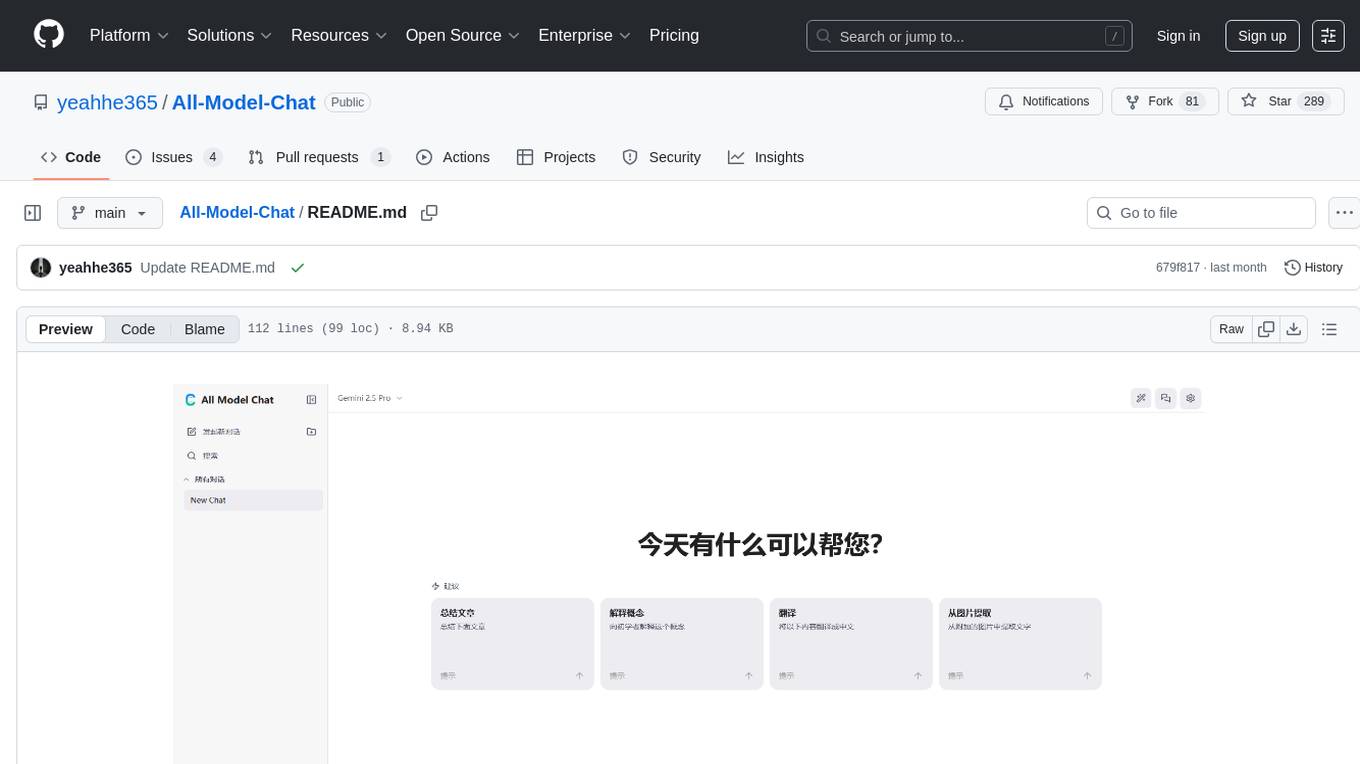
Task: Open commit 679f817
Action: [x=1177, y=268]
